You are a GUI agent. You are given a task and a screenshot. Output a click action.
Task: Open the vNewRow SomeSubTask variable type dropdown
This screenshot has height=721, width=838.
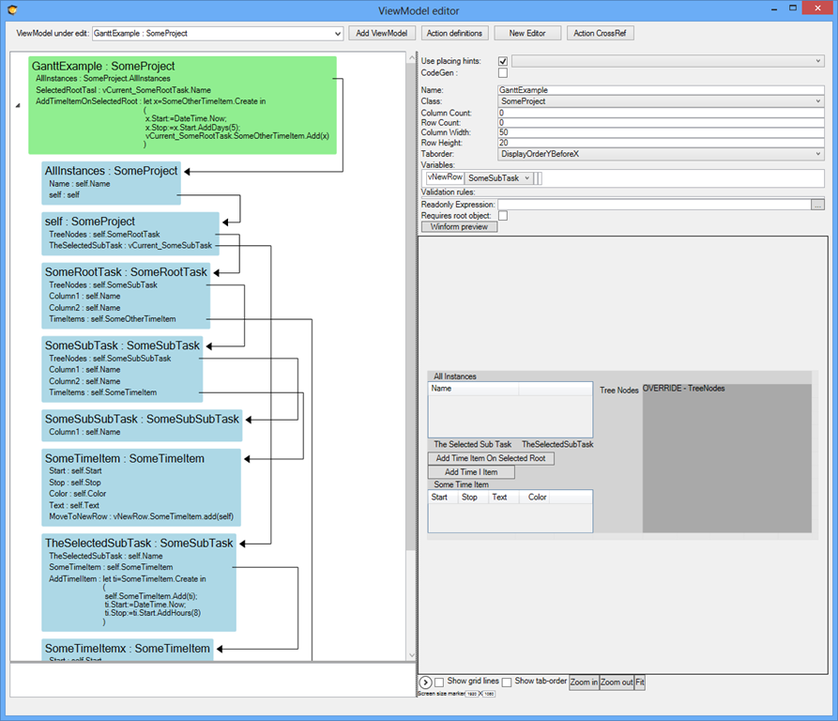click(499, 178)
